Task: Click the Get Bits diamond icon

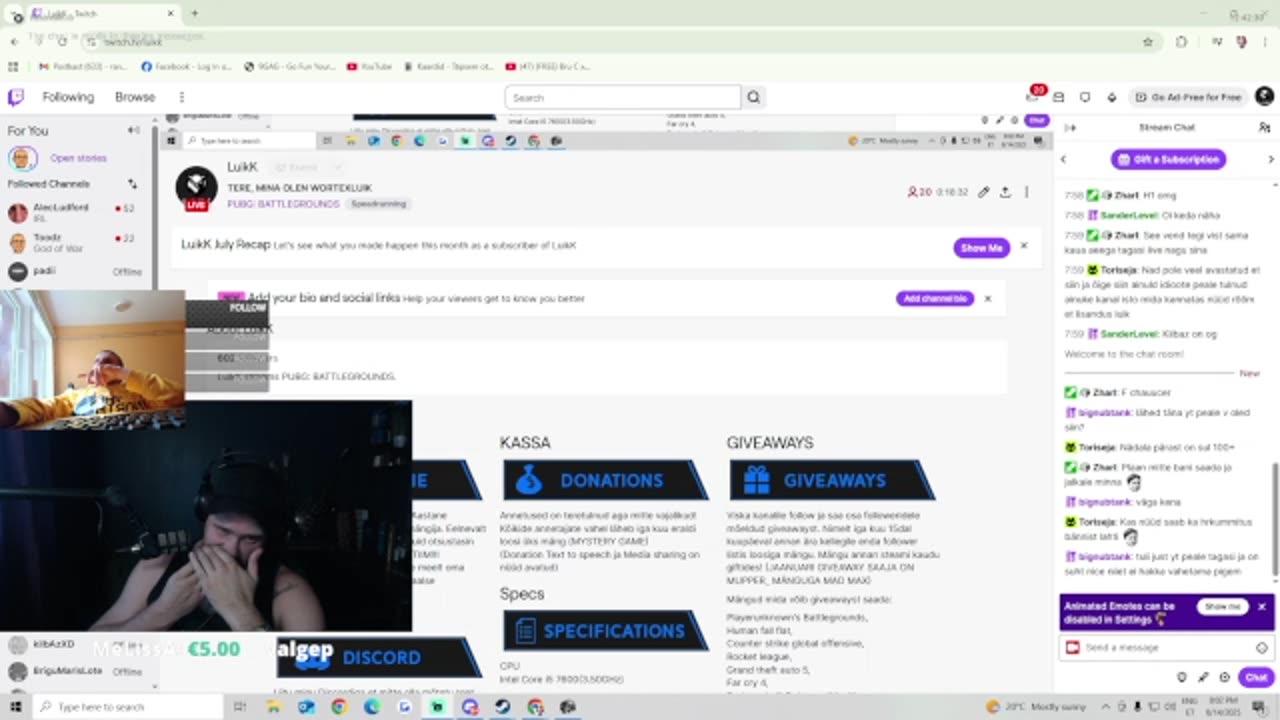Action: [x=1111, y=97]
